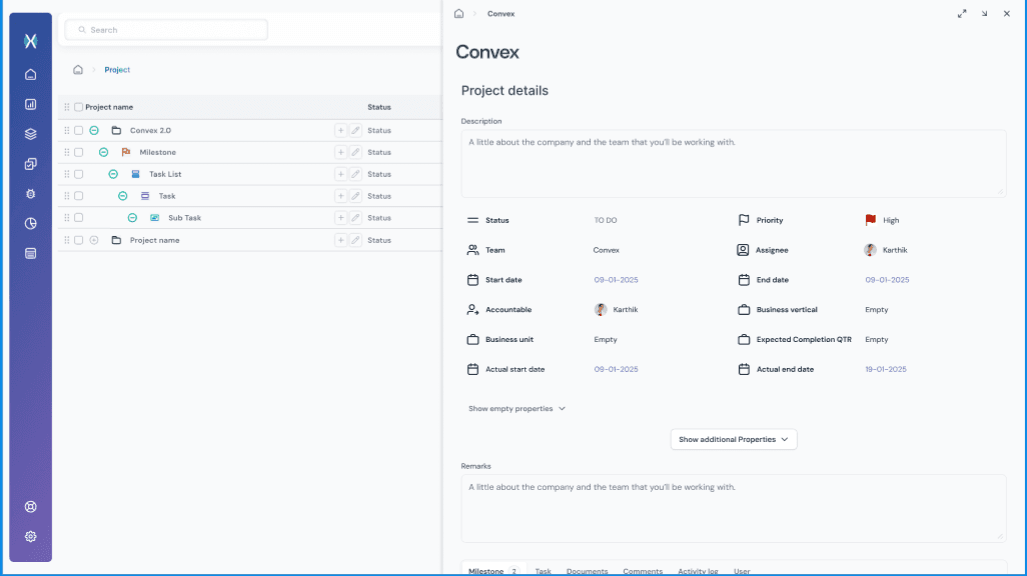Open the Settings gear at sidebar bottom
Image resolution: width=1027 pixels, height=576 pixels.
(30, 536)
